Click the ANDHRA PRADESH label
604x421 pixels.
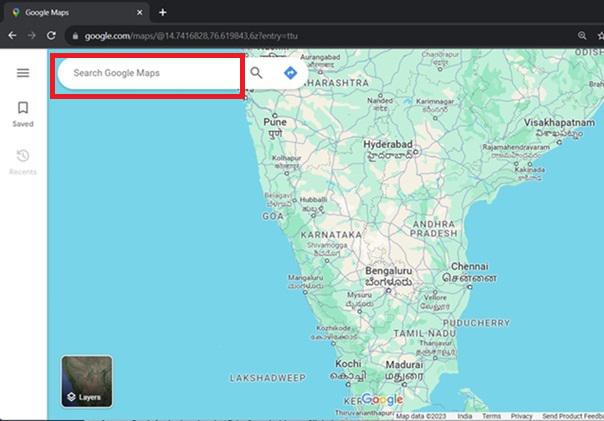(x=434, y=229)
